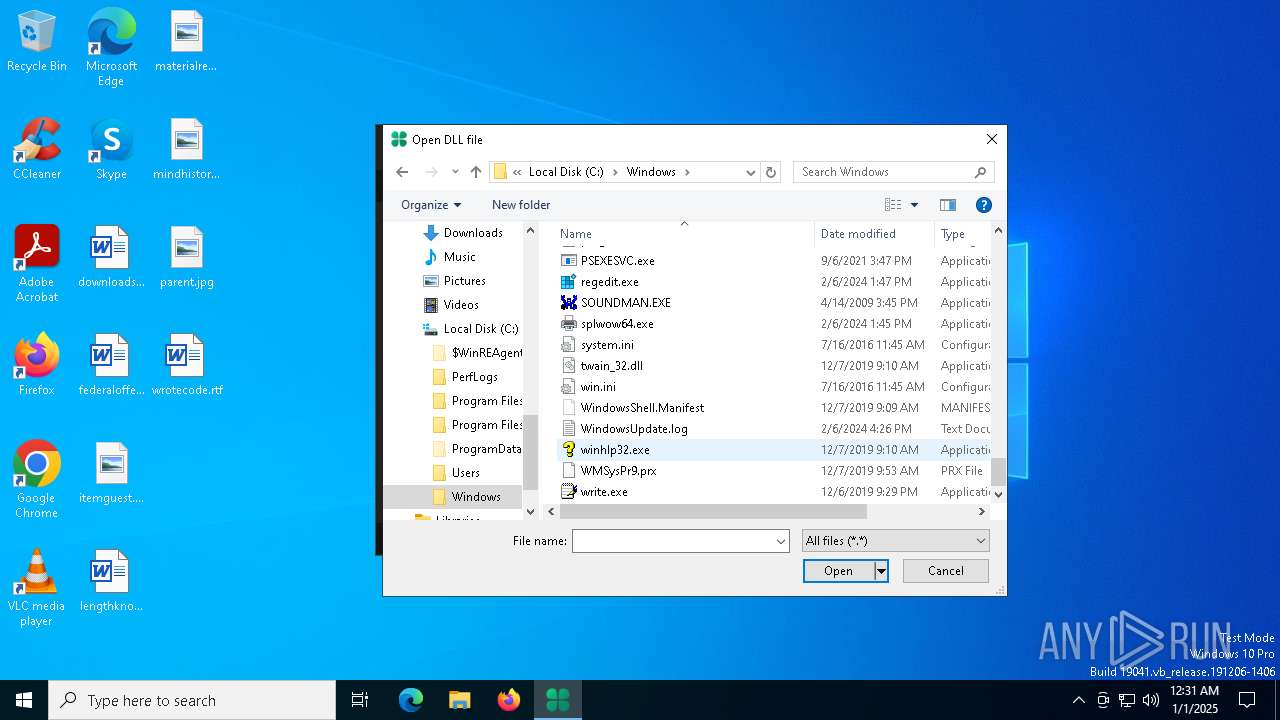Screen dimensions: 1280x720
Task: Select Pictures in navigation pane
Action: pos(454,281)
